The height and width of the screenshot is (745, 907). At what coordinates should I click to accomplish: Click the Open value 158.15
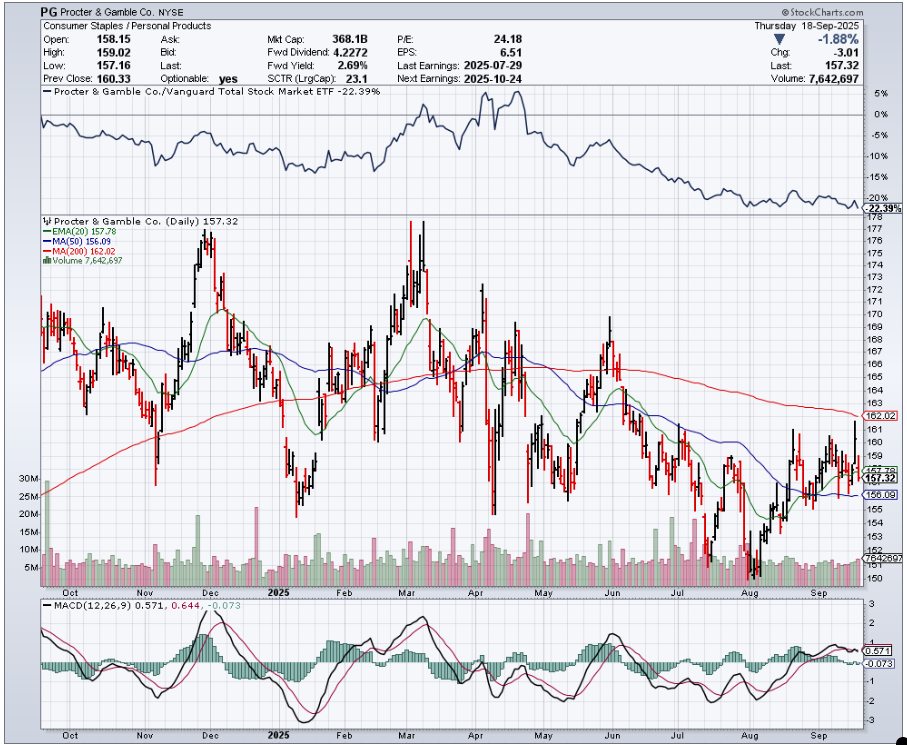(x=113, y=39)
